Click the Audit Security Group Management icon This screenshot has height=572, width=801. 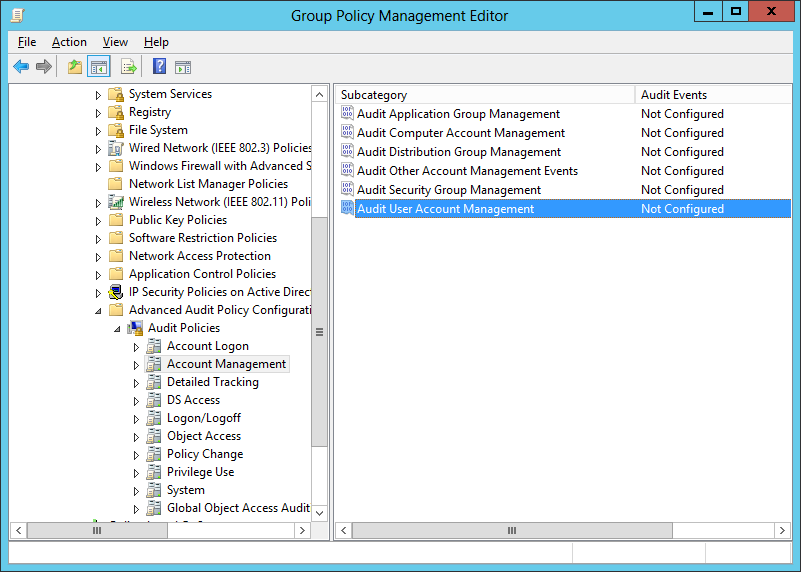click(x=347, y=189)
